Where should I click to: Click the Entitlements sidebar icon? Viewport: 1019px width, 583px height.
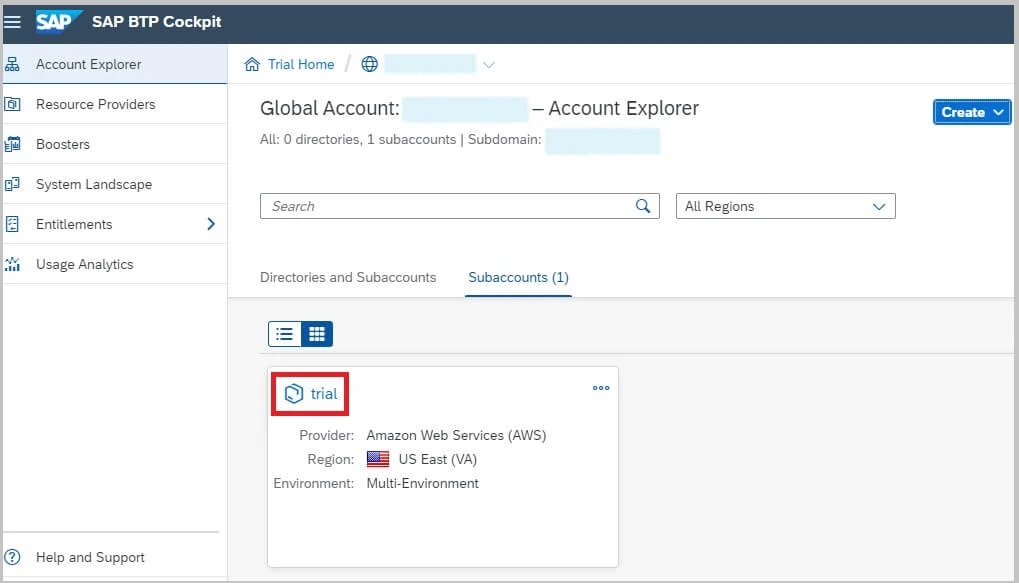pos(12,224)
